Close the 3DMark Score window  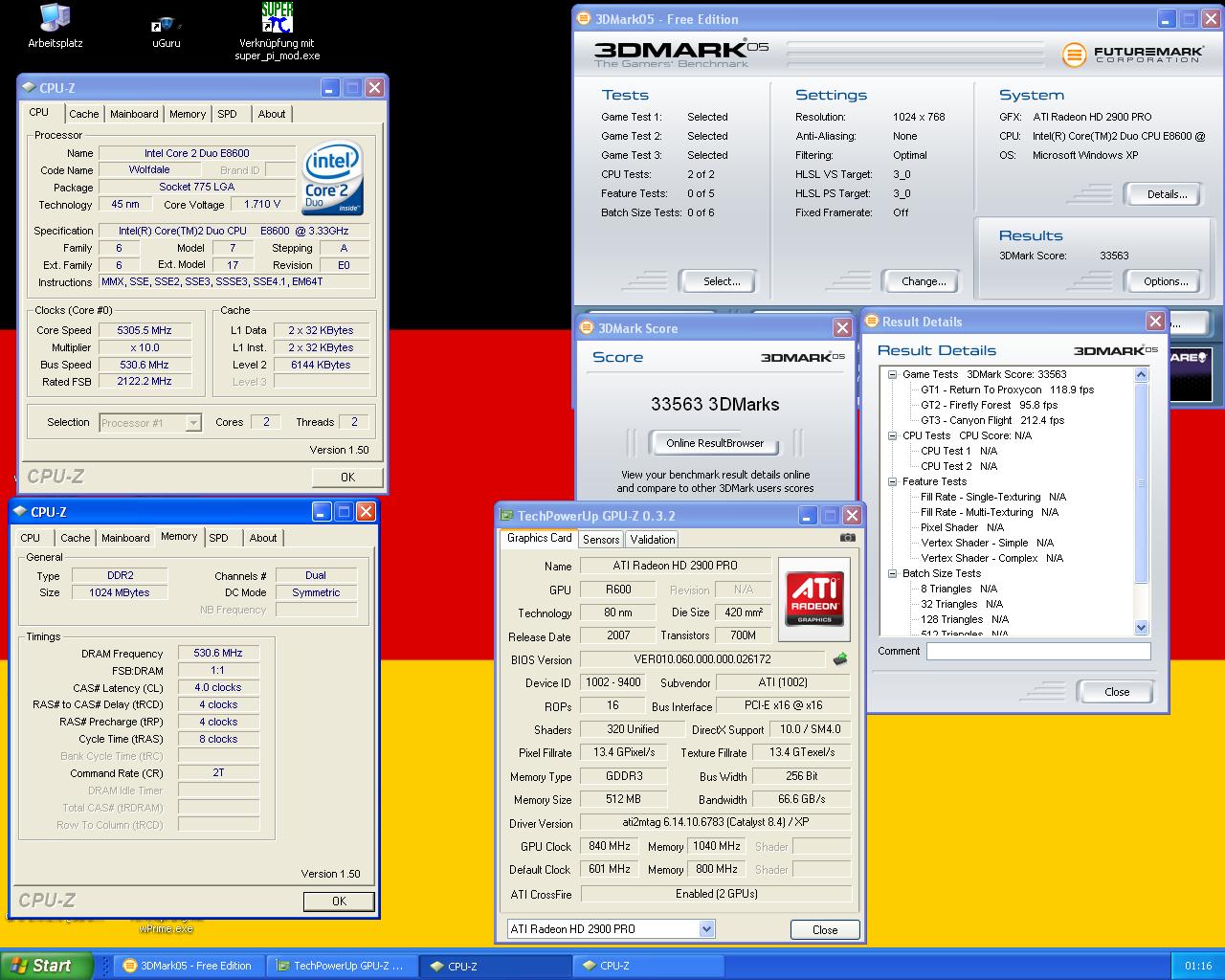click(x=842, y=328)
